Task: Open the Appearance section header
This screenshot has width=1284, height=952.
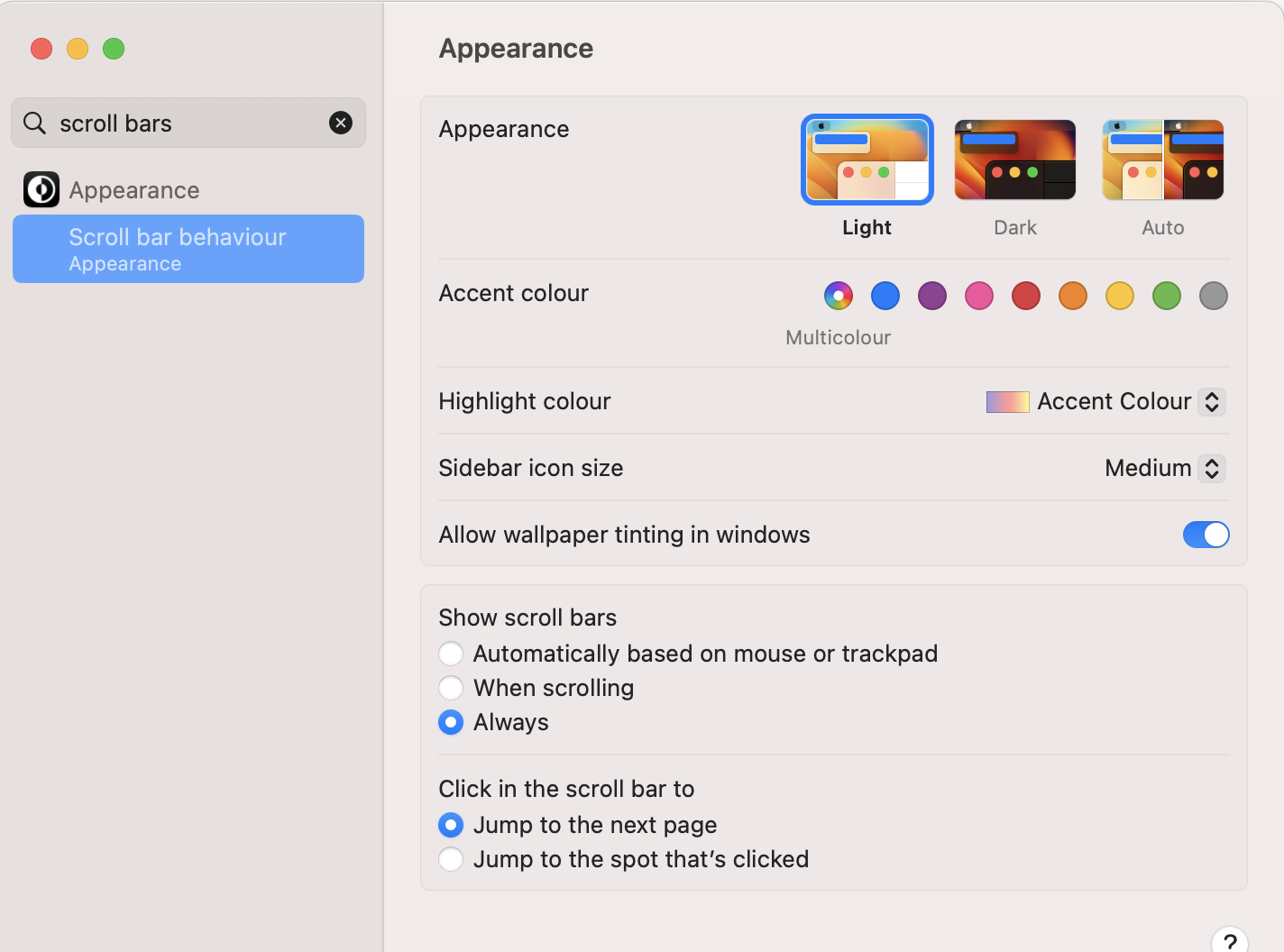Action: coord(515,48)
